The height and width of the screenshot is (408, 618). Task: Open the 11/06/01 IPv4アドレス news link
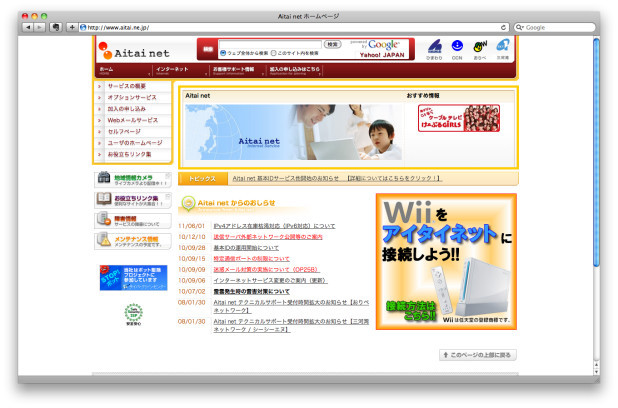(x=274, y=226)
